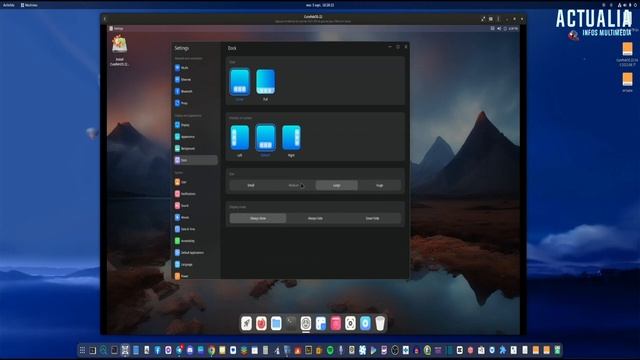Set dock size to Medium
The height and width of the screenshot is (360, 640).
294,185
